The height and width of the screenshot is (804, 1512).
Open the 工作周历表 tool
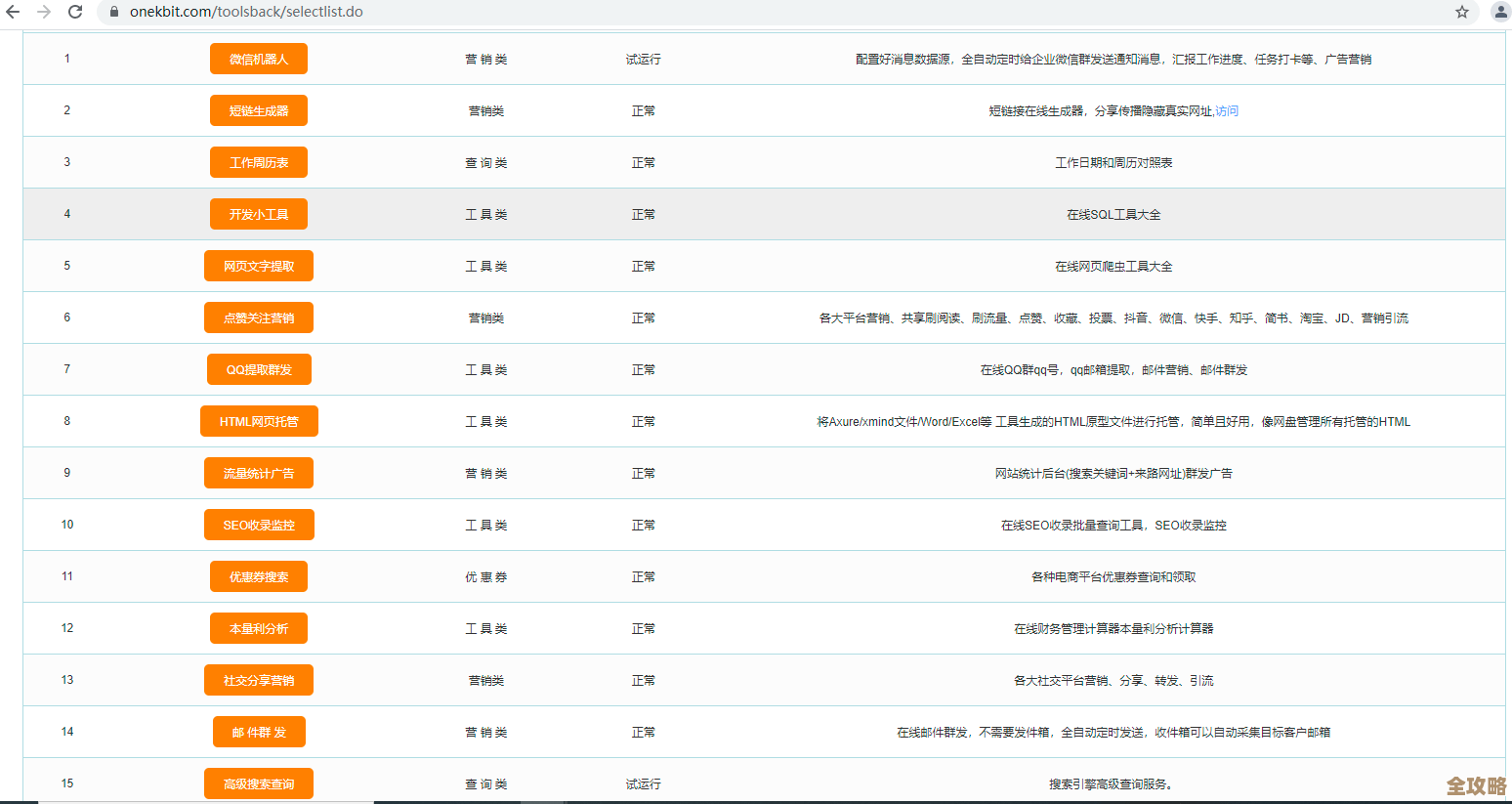258,162
